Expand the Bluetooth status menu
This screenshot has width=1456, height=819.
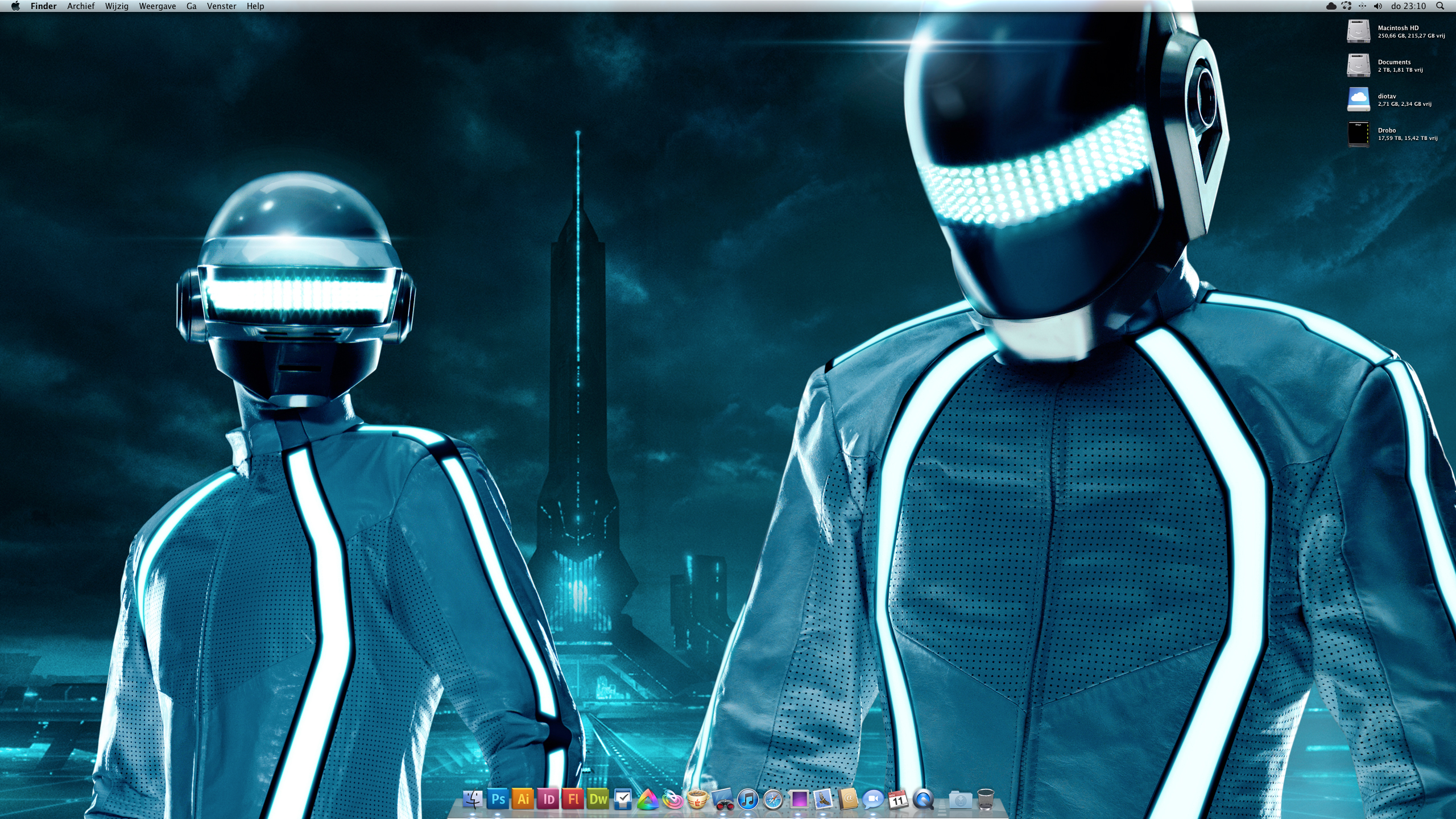pos(1362,6)
